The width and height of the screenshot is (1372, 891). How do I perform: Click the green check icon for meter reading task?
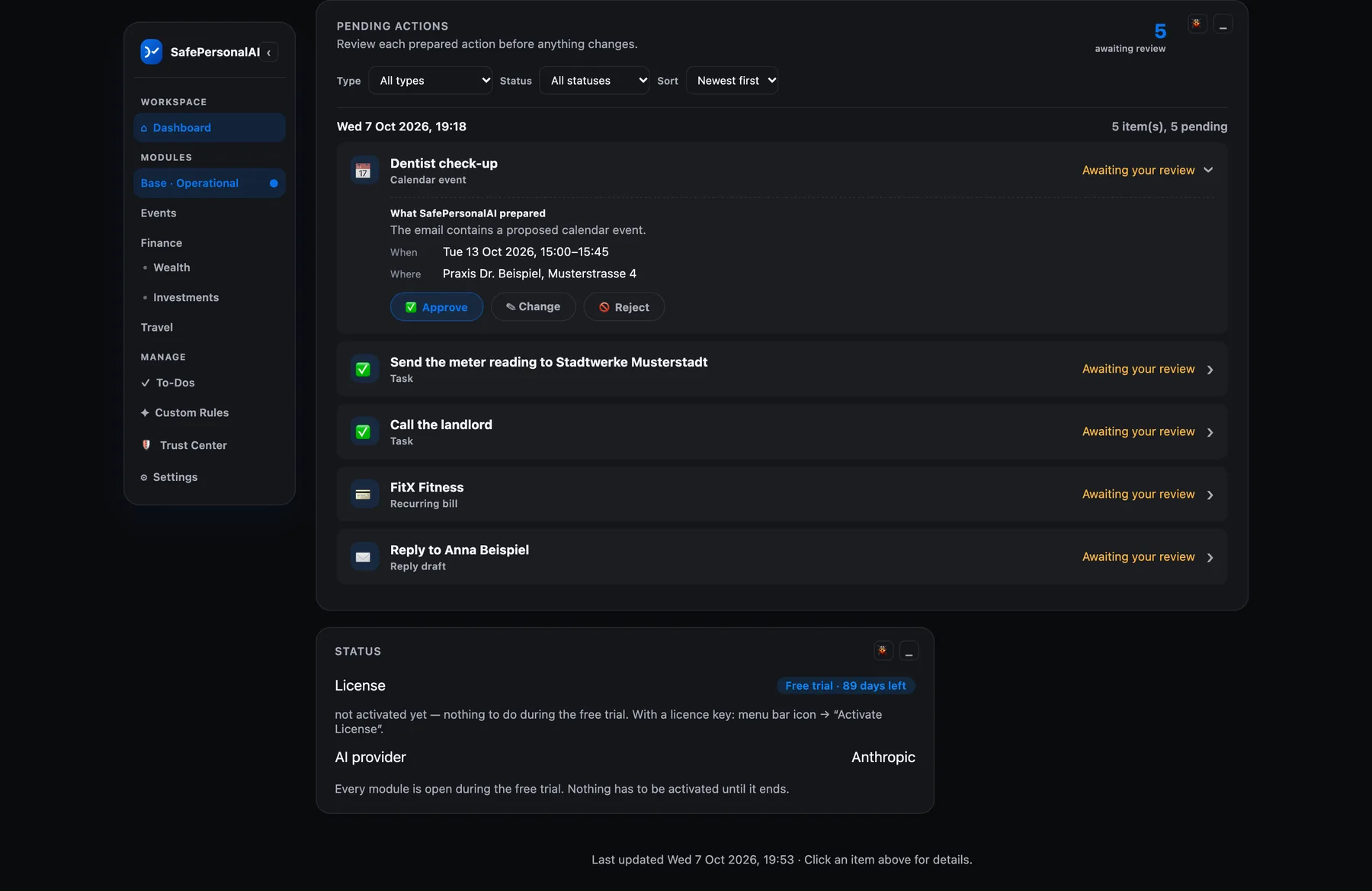(364, 370)
